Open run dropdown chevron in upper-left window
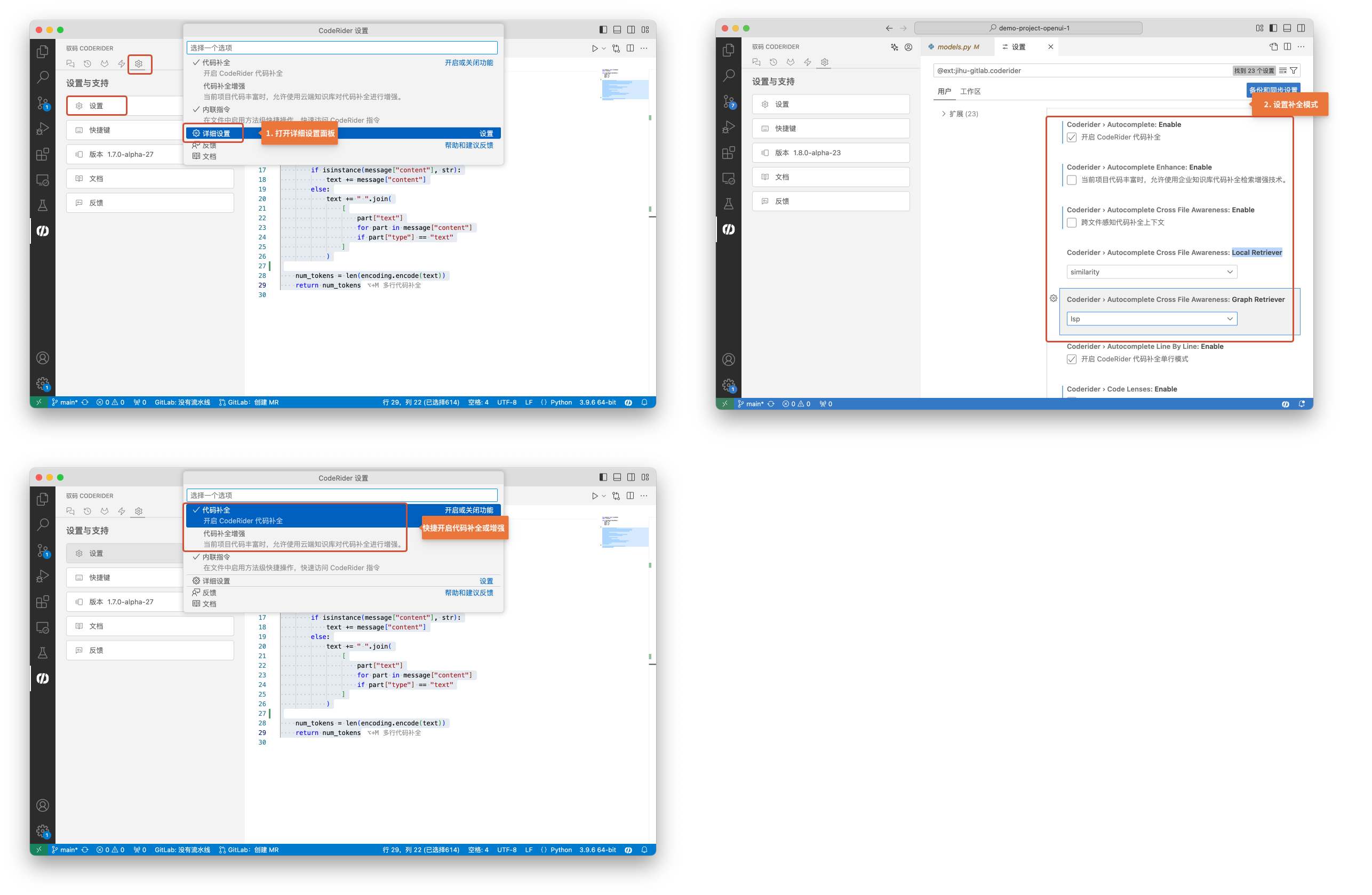Screen dimensions: 1372x895 coord(603,49)
